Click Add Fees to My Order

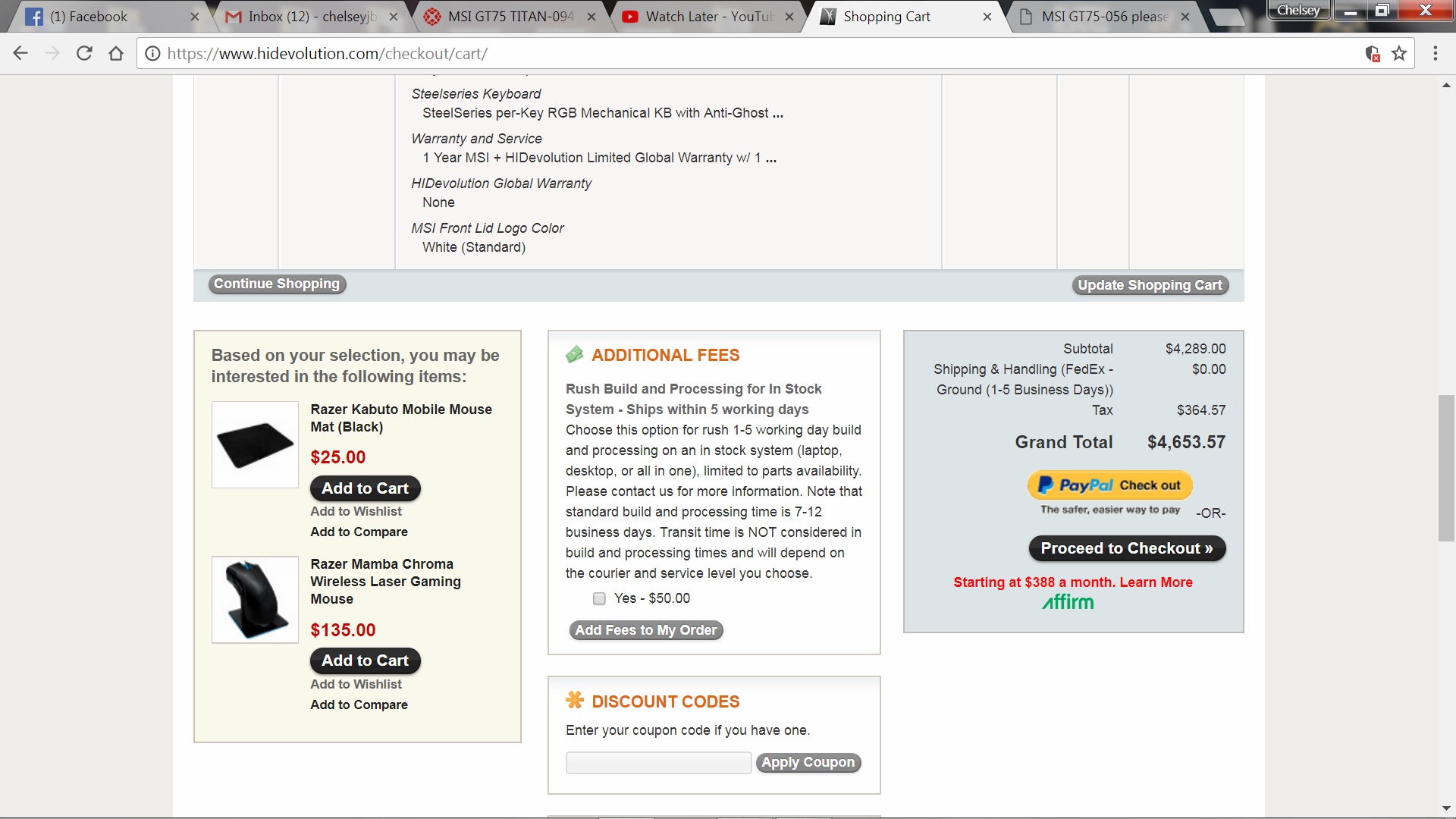click(x=646, y=630)
